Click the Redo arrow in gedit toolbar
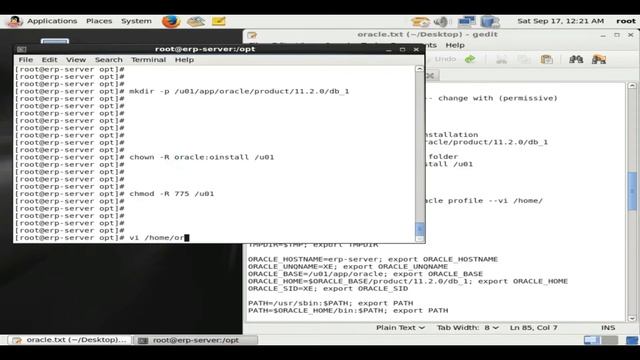 click(x=470, y=60)
